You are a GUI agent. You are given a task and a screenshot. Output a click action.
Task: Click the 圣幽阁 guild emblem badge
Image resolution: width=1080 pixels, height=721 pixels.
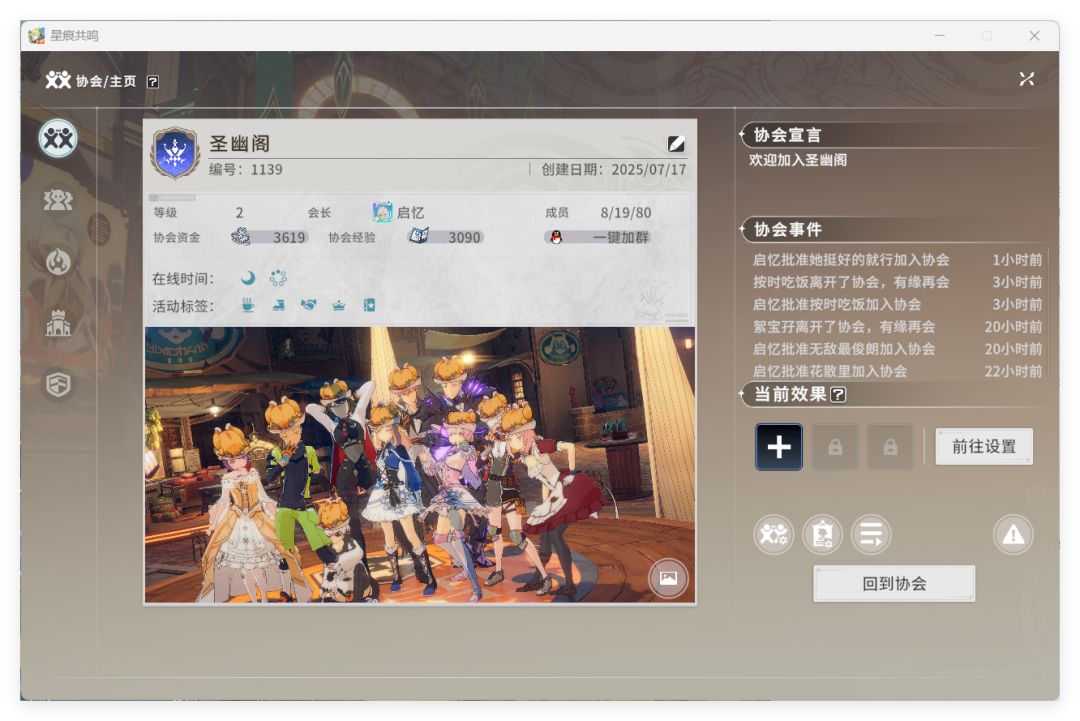tap(176, 153)
